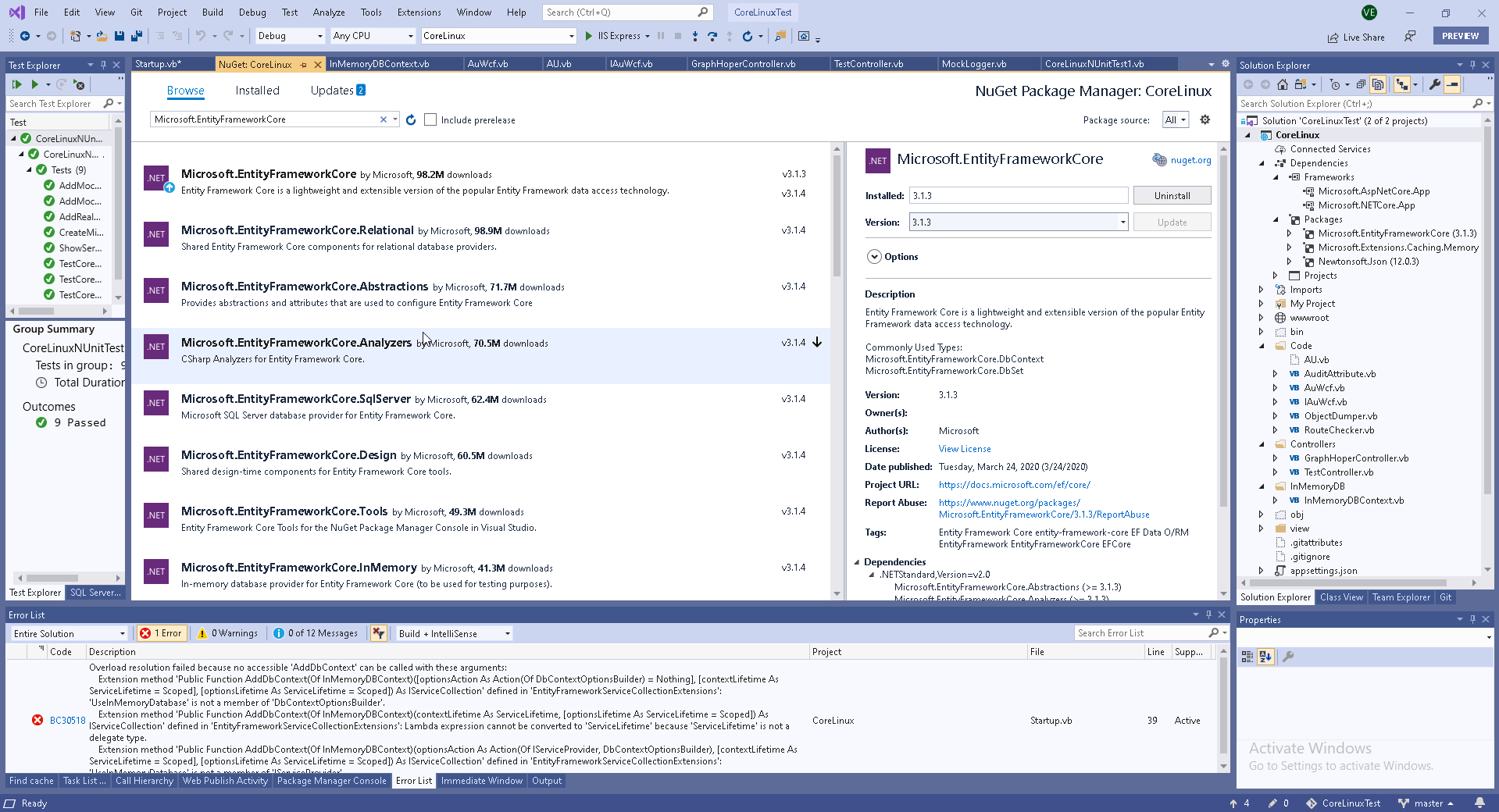Toggle the Include prerelease checkbox
Screen dimensions: 1499x812
430,119
